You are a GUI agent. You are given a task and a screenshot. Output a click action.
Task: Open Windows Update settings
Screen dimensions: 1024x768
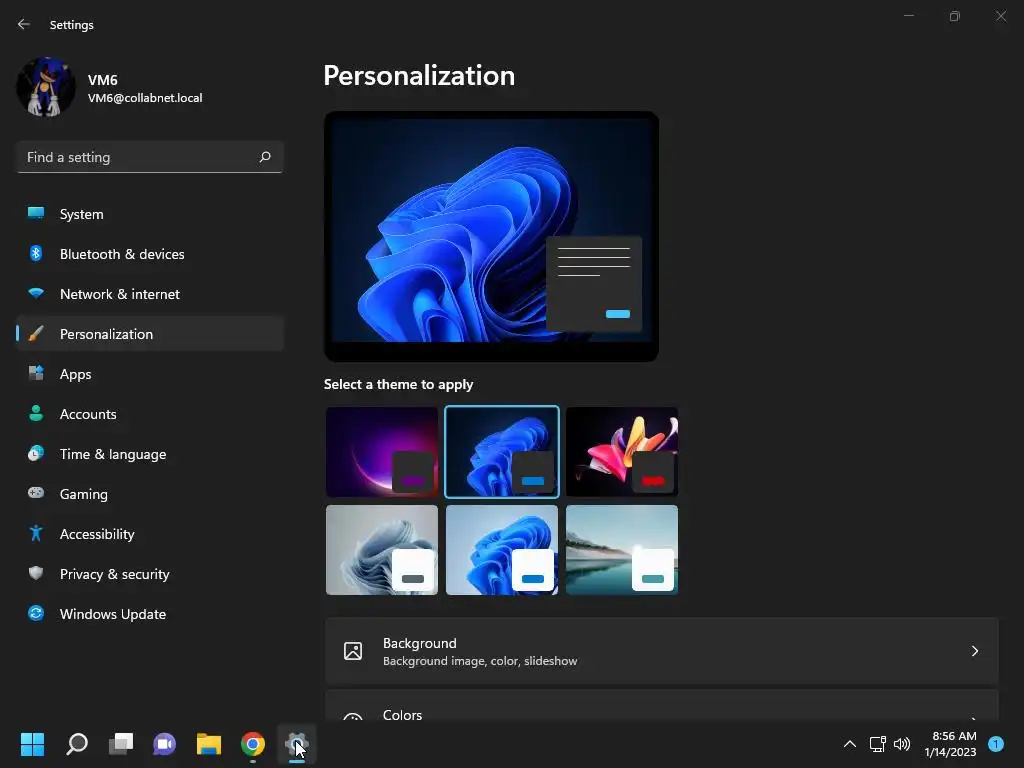click(150, 614)
